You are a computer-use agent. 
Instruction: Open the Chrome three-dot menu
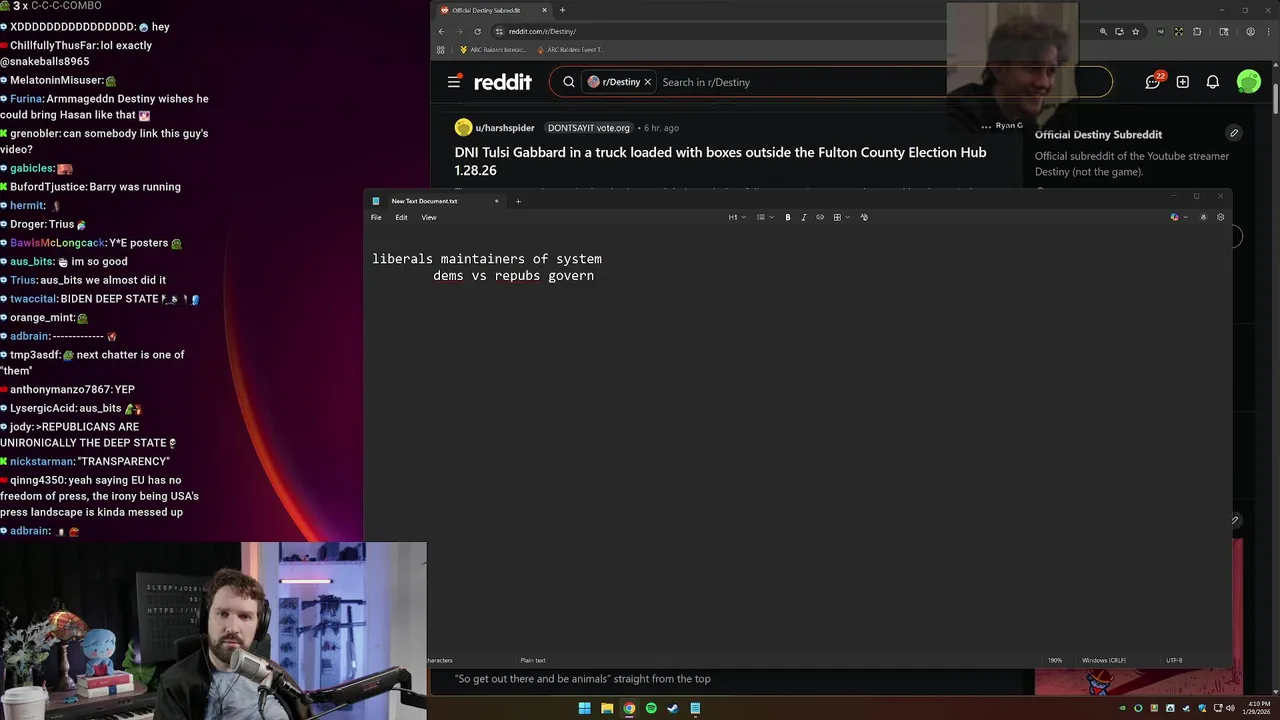point(1268,31)
